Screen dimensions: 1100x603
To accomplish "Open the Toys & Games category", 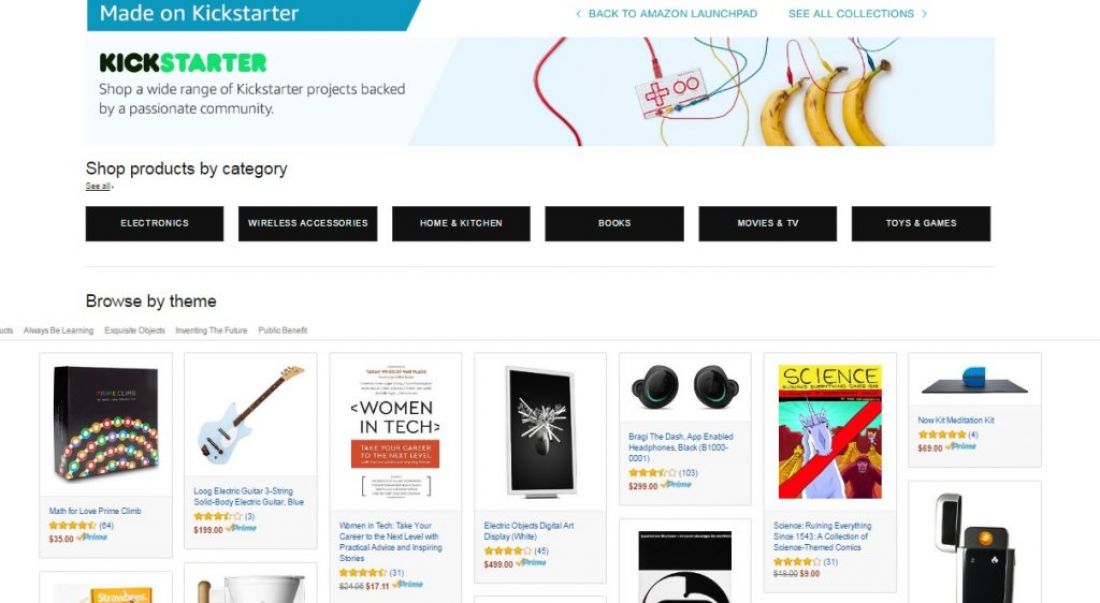I will point(921,224).
